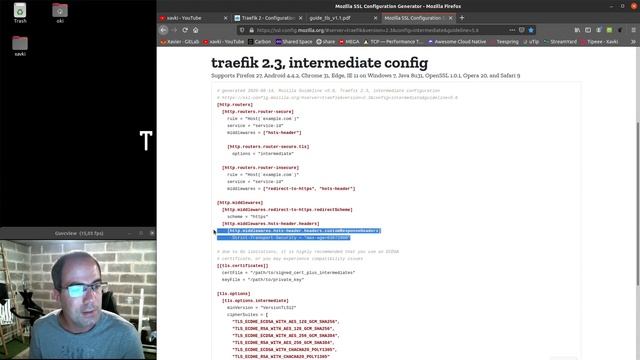
Task: Click the '[http.routers.router-insecure]' line
Action: [x=260, y=167]
